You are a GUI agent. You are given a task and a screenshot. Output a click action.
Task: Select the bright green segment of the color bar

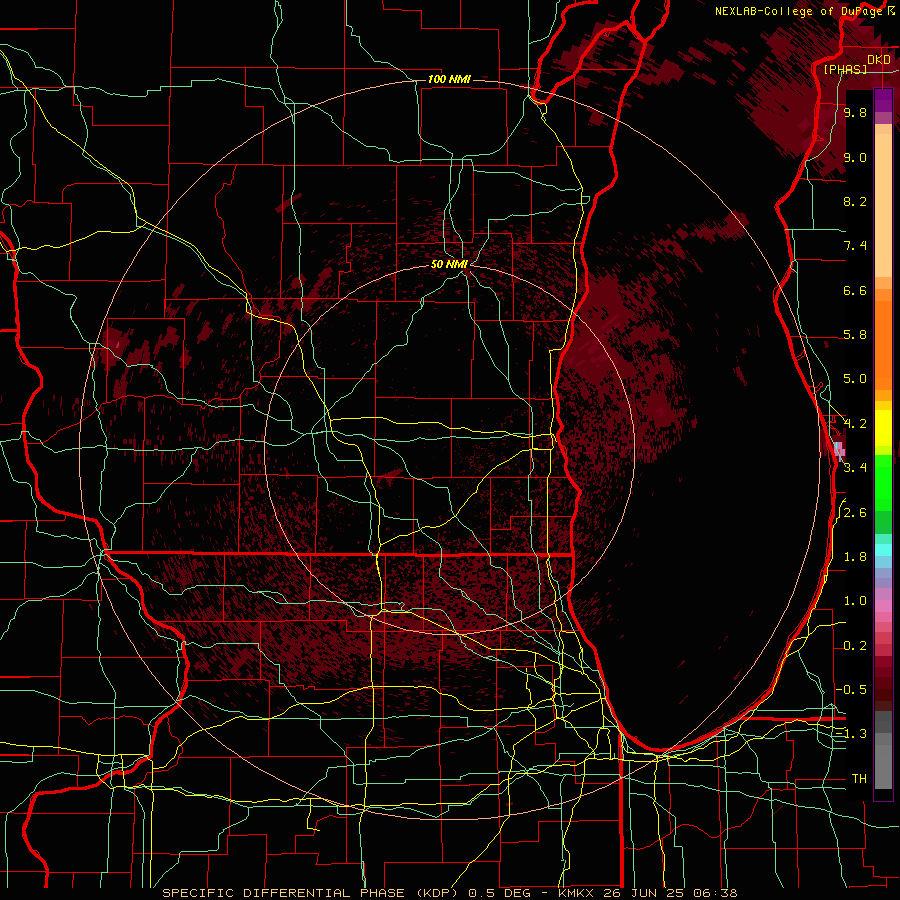tap(883, 482)
